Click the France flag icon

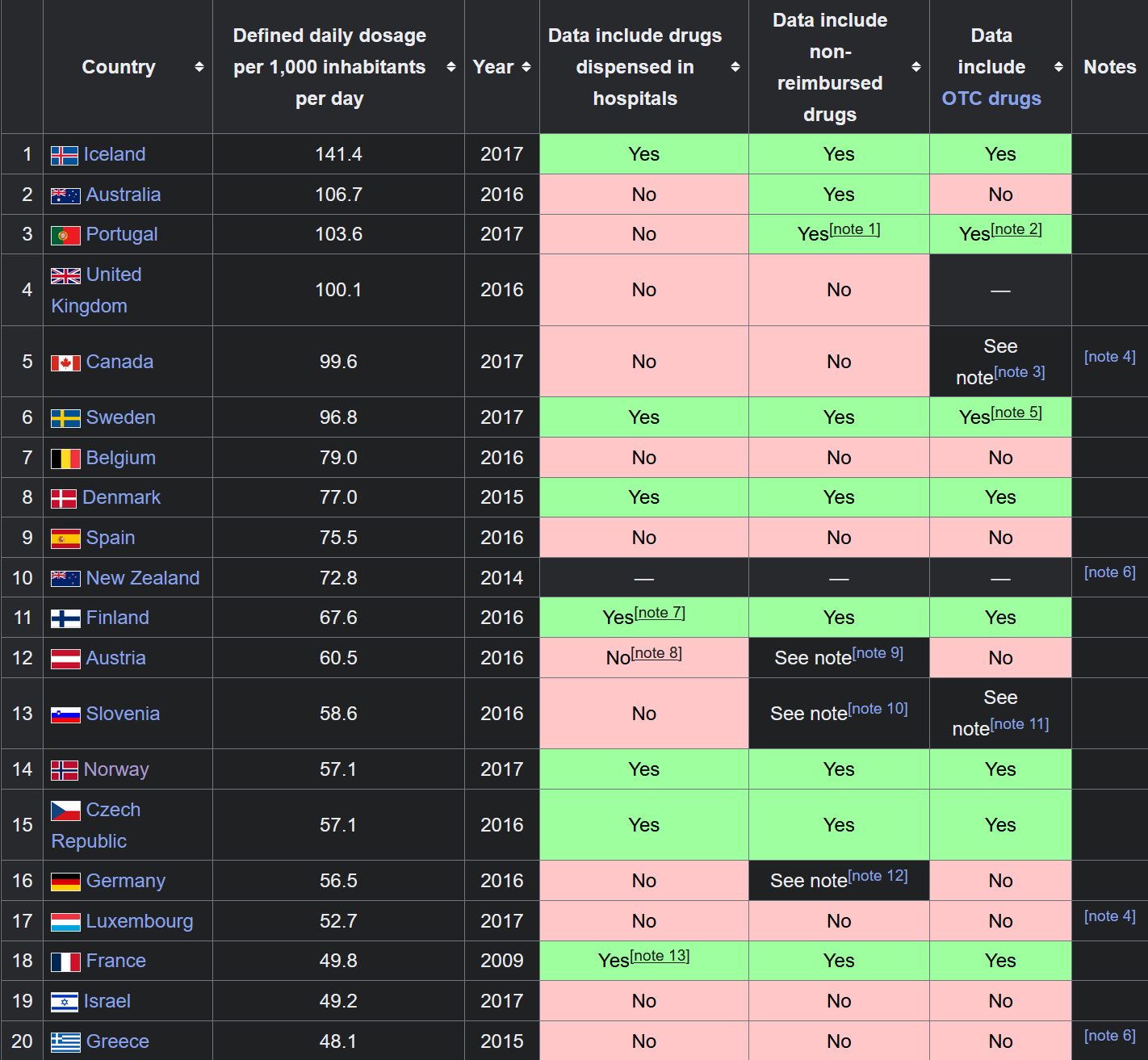tap(65, 962)
